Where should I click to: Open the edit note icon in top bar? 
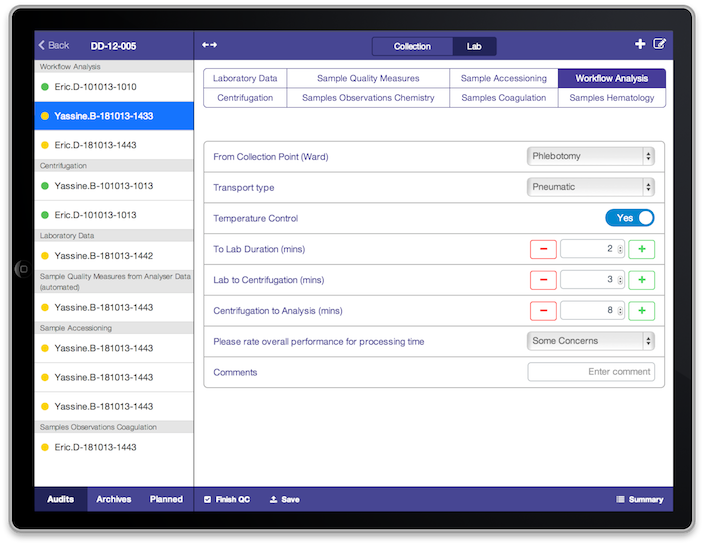coord(659,44)
